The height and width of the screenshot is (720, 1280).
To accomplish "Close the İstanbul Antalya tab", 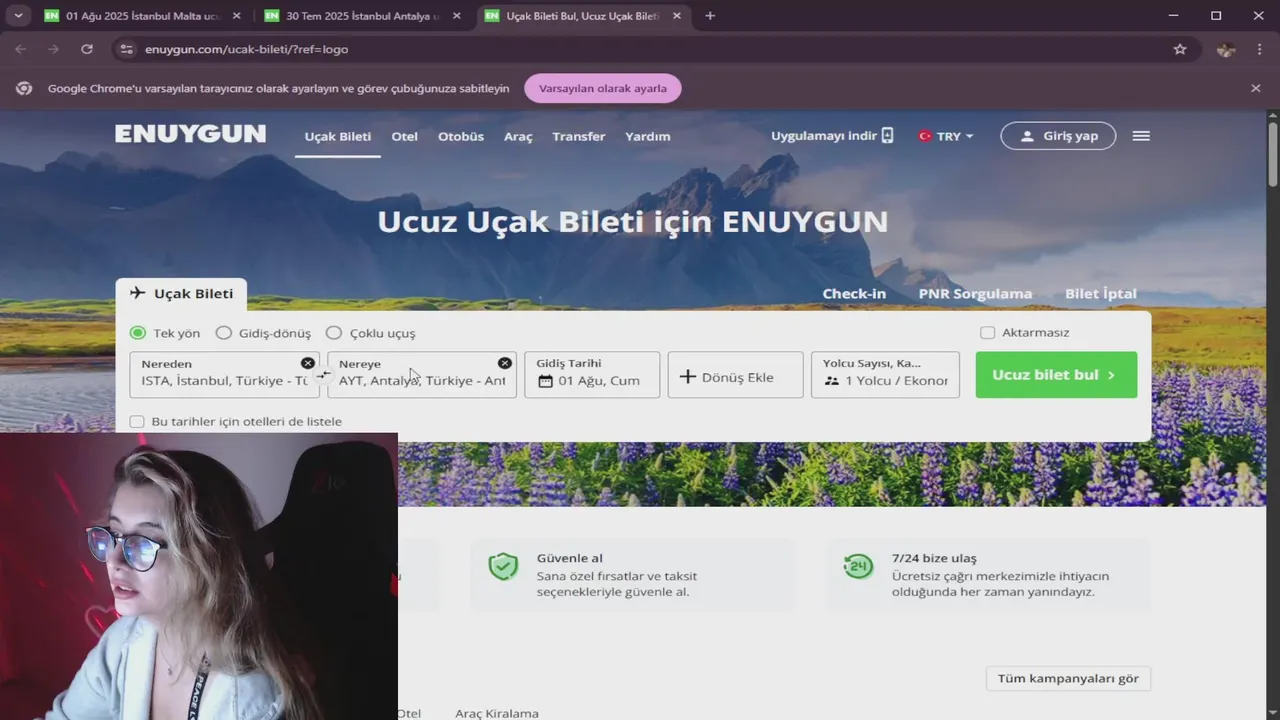I will [x=456, y=16].
